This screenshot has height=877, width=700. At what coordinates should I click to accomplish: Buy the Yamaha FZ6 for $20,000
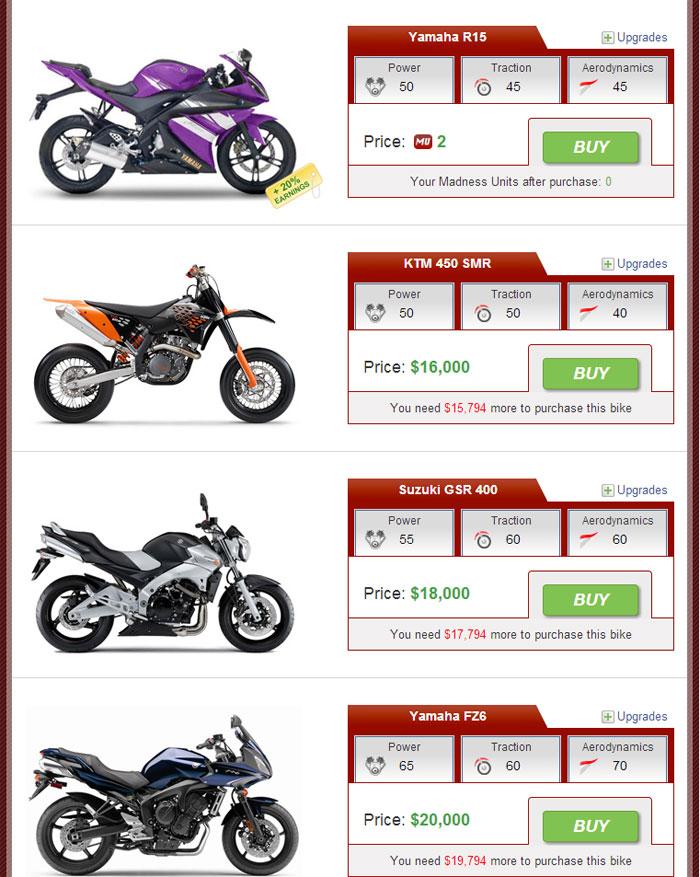tap(590, 826)
